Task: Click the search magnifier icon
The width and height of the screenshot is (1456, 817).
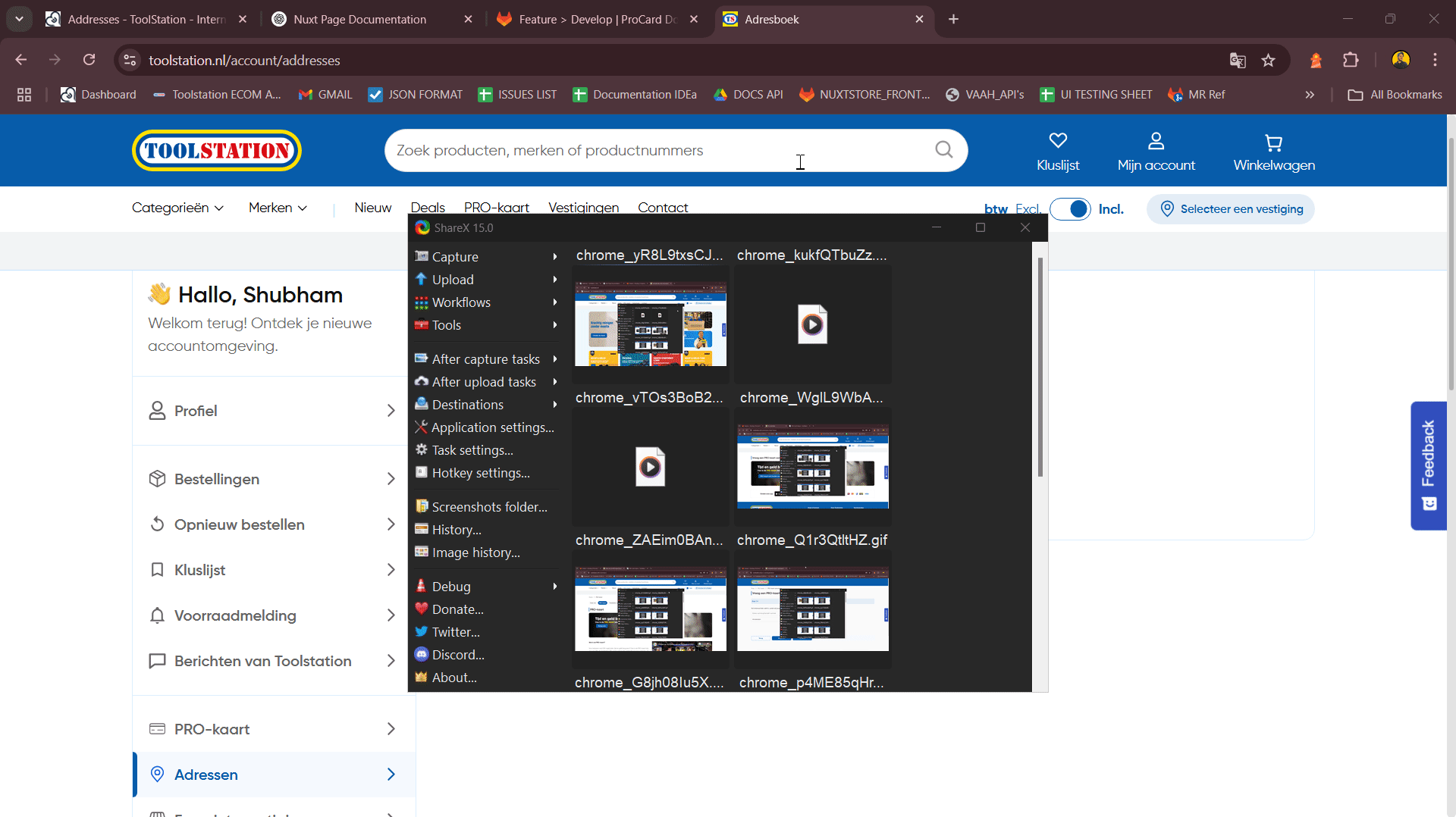Action: coord(943,150)
